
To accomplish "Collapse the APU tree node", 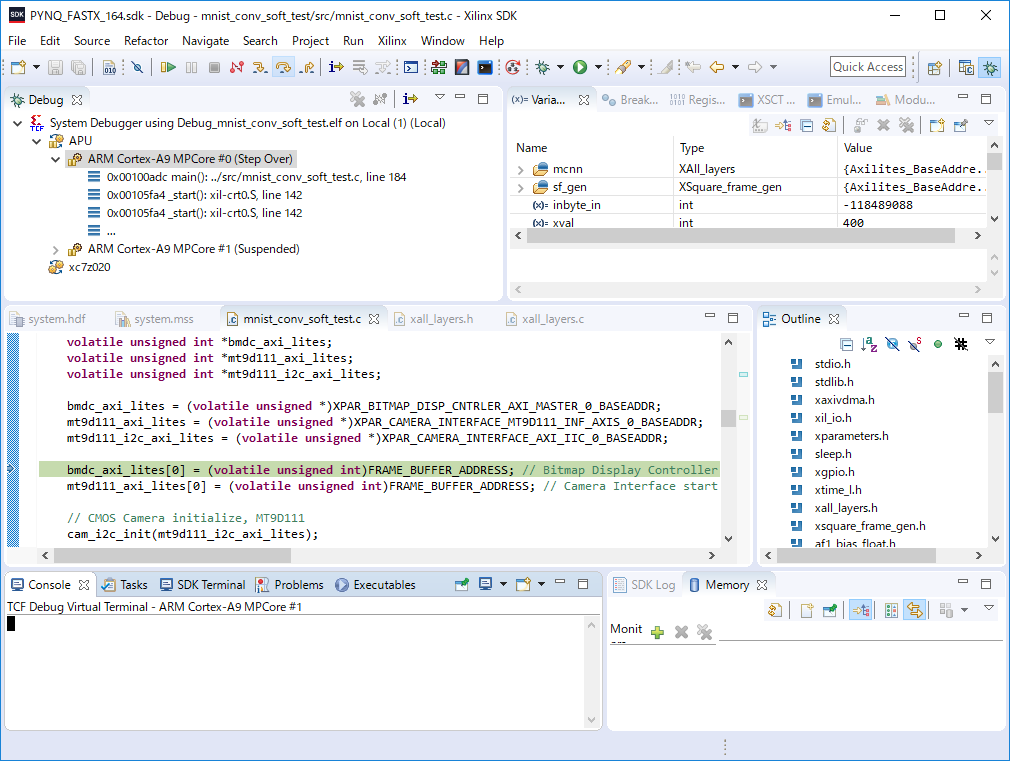I will pyautogui.click(x=37, y=141).
